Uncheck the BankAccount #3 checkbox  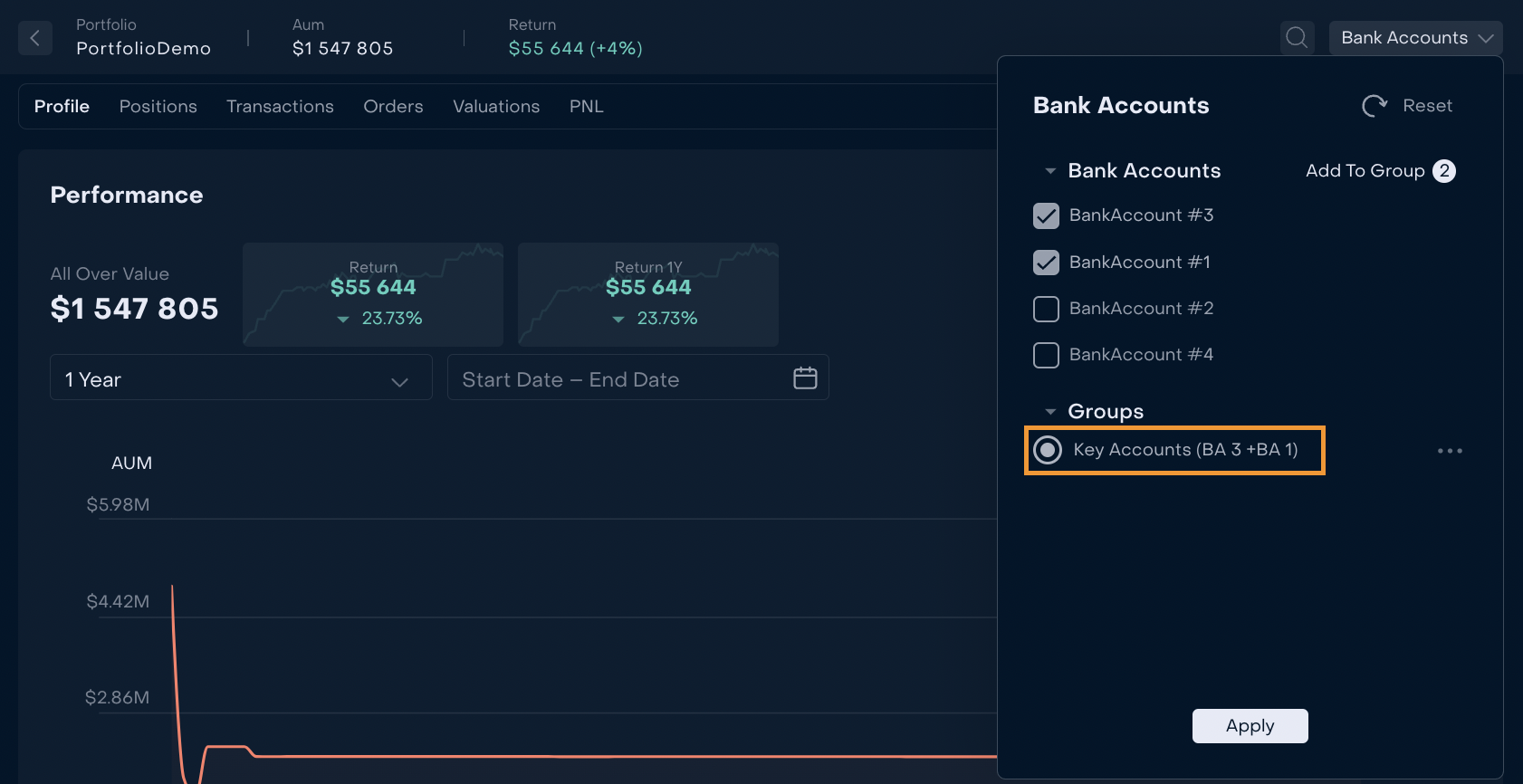pos(1046,215)
